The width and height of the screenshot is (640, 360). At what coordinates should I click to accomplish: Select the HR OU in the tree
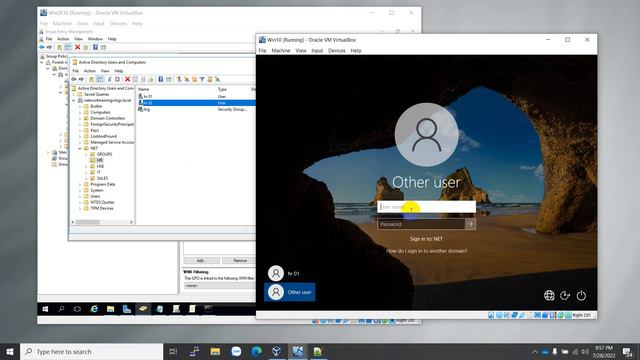tap(99, 160)
